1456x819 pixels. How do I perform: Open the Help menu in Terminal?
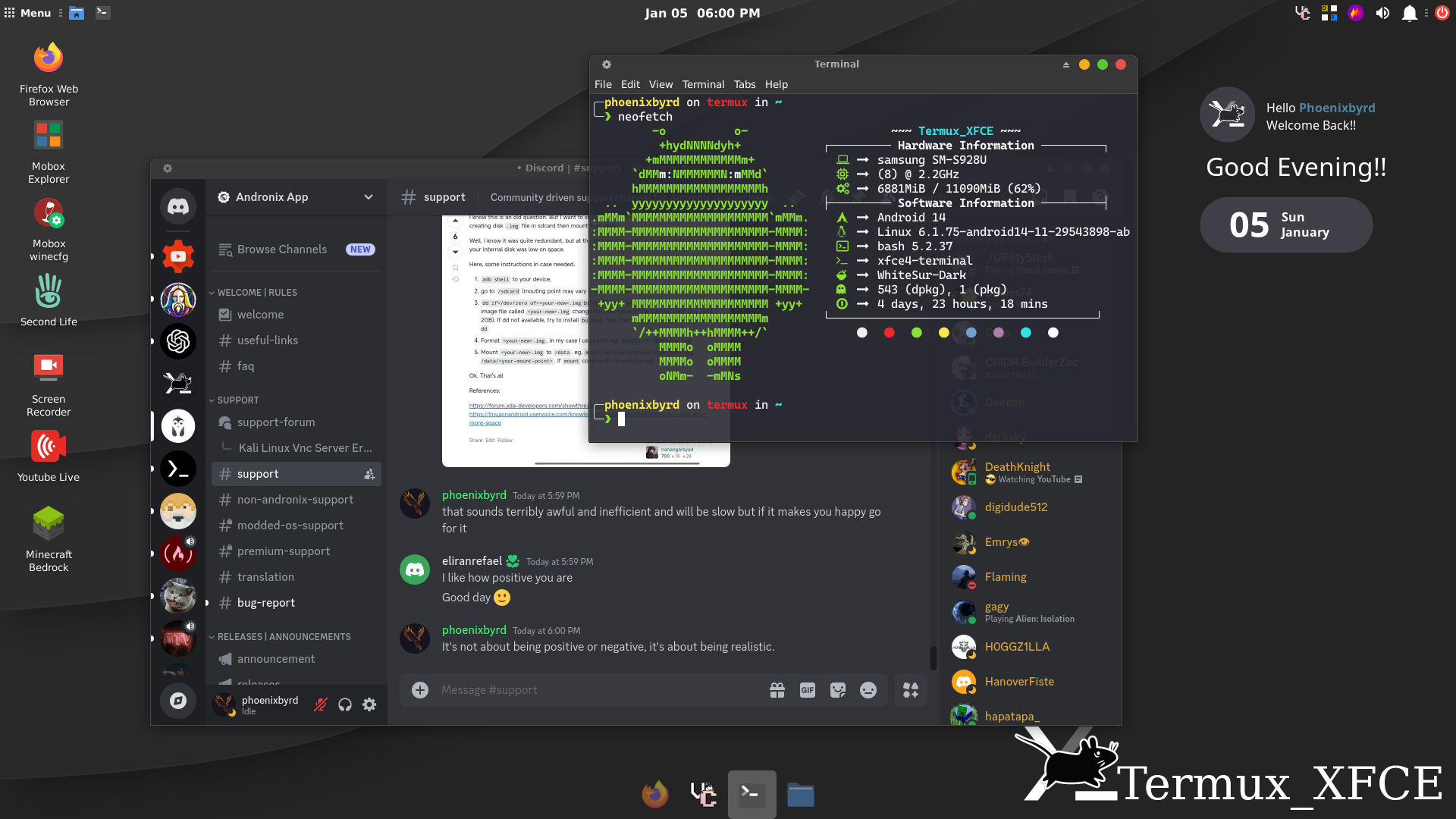[x=777, y=84]
